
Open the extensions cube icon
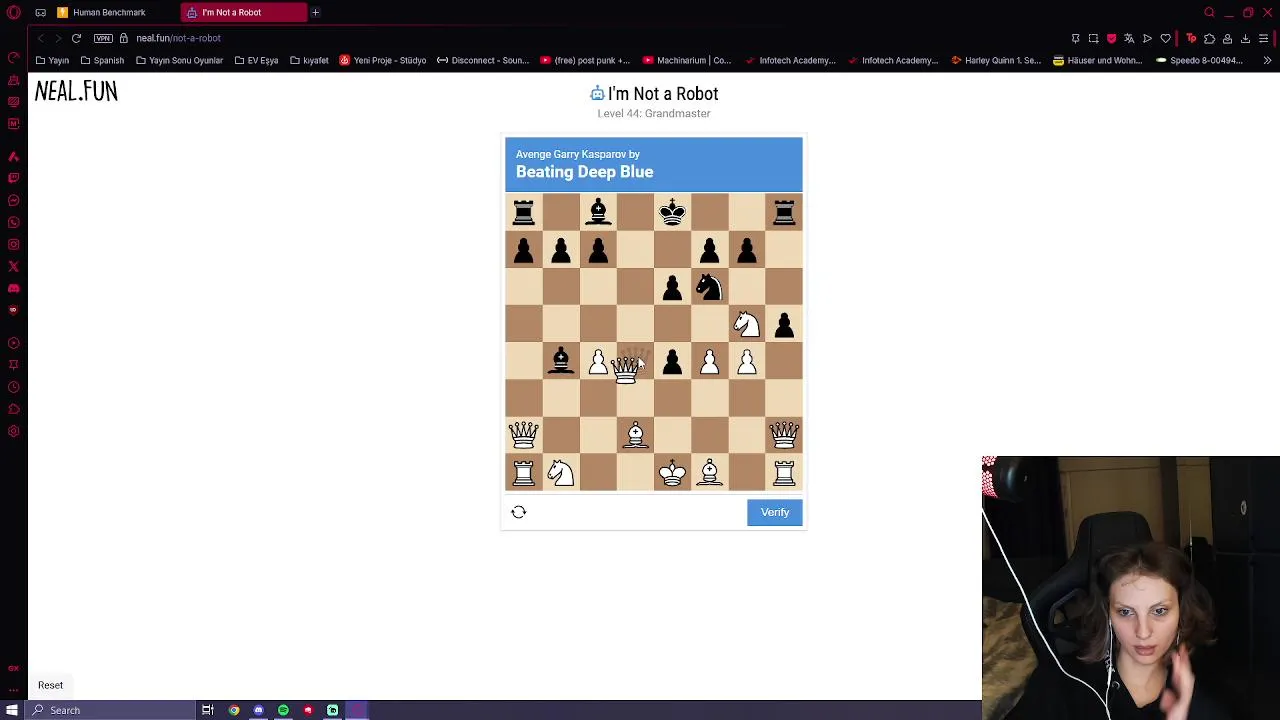pos(1209,38)
